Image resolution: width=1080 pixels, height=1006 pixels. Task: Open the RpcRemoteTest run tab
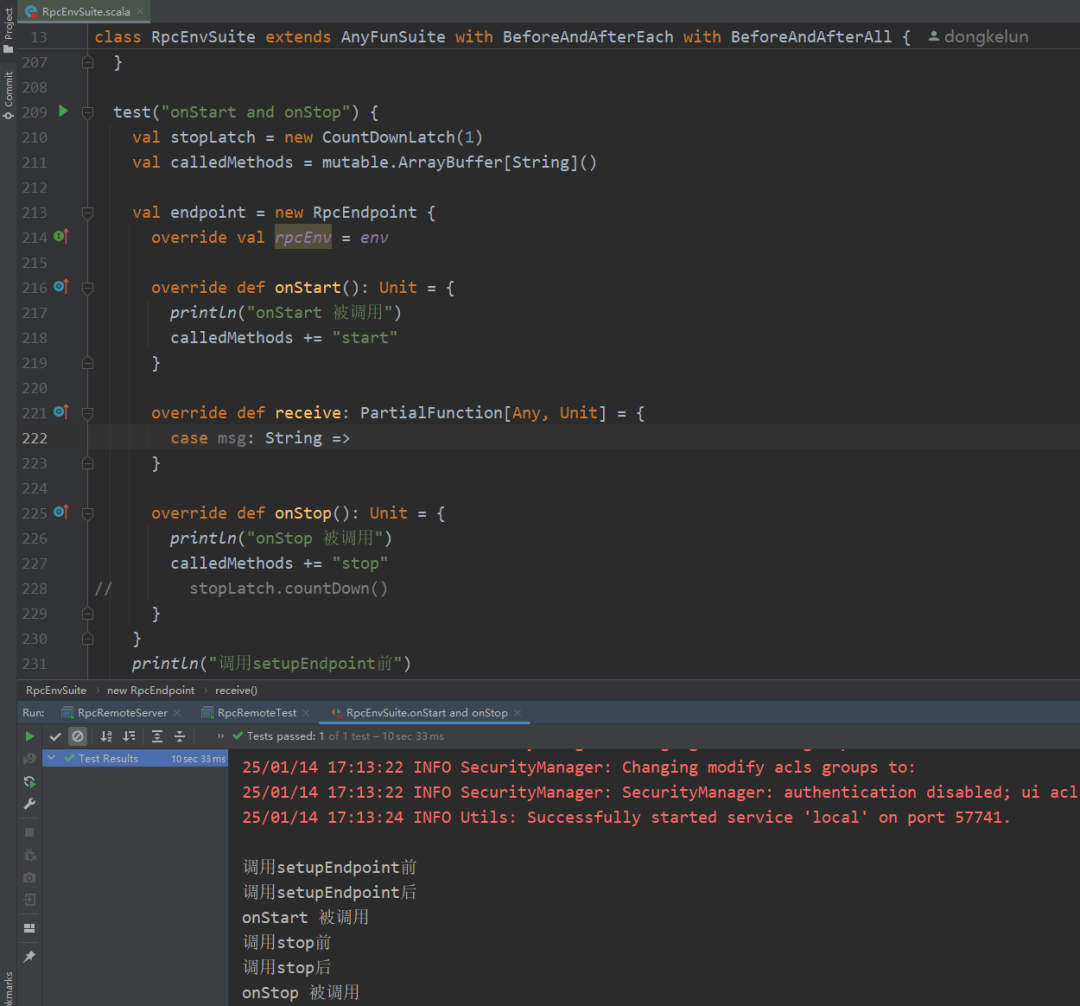click(257, 713)
